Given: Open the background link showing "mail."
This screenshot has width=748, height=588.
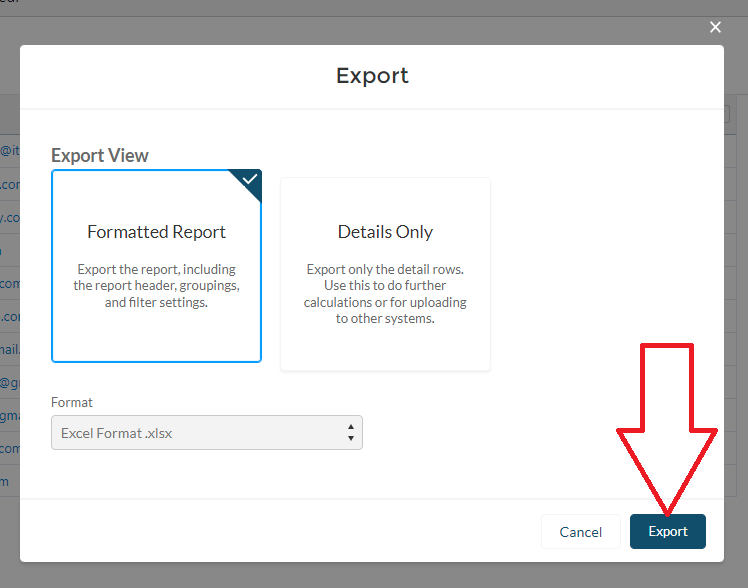Looking at the screenshot, I should (x=9, y=349).
